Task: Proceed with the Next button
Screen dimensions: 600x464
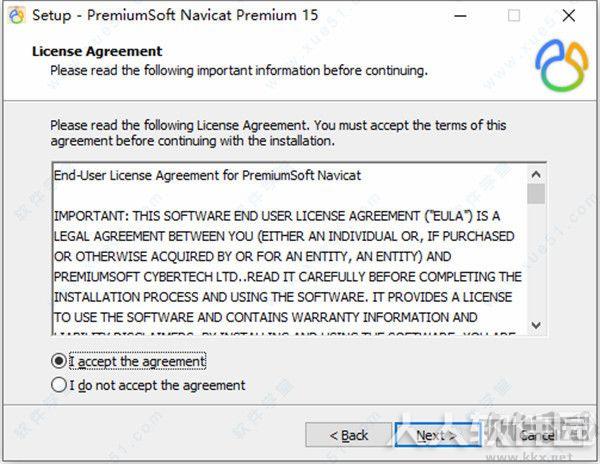Action: click(x=438, y=435)
